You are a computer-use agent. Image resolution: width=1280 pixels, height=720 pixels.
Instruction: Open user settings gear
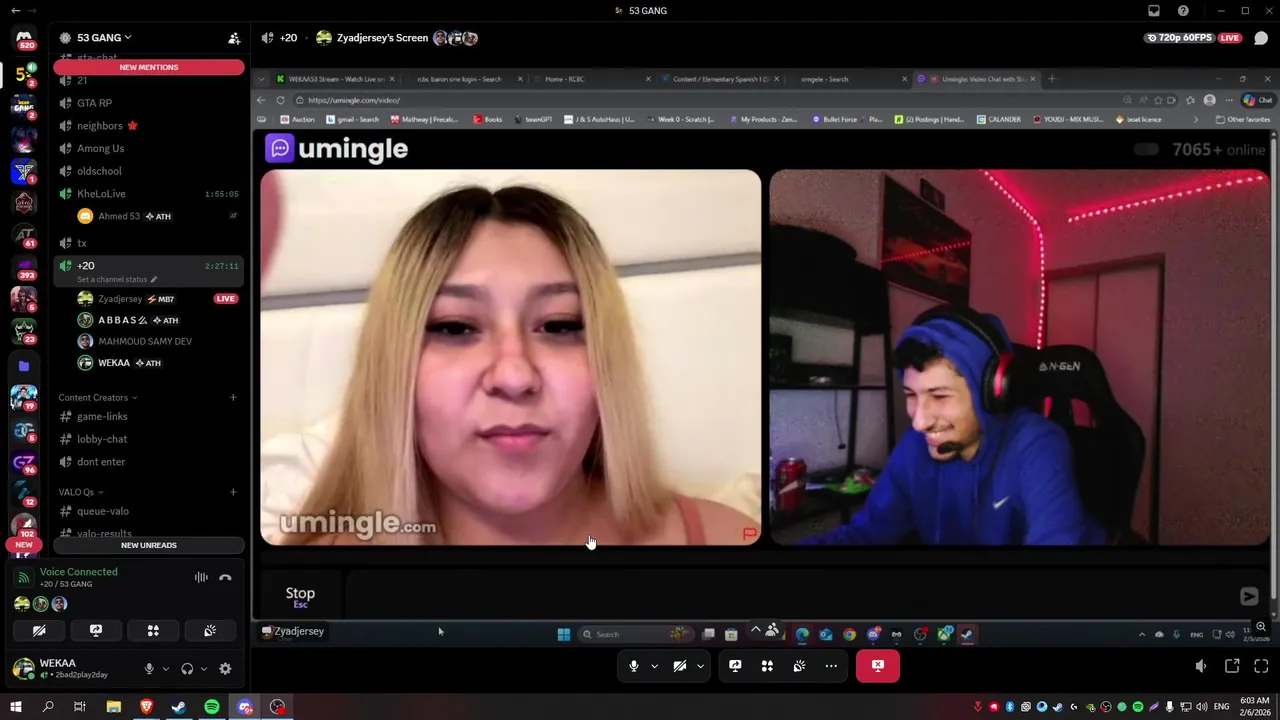(225, 669)
